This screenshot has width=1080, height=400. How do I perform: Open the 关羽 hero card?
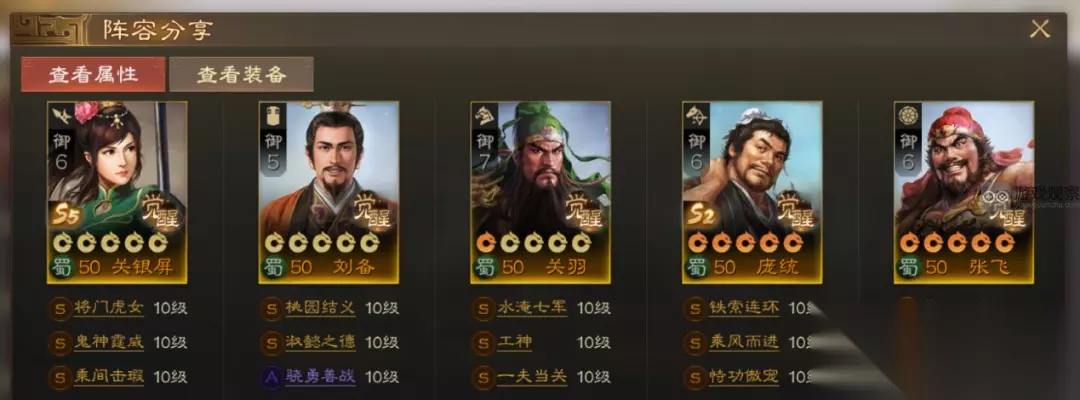click(541, 192)
